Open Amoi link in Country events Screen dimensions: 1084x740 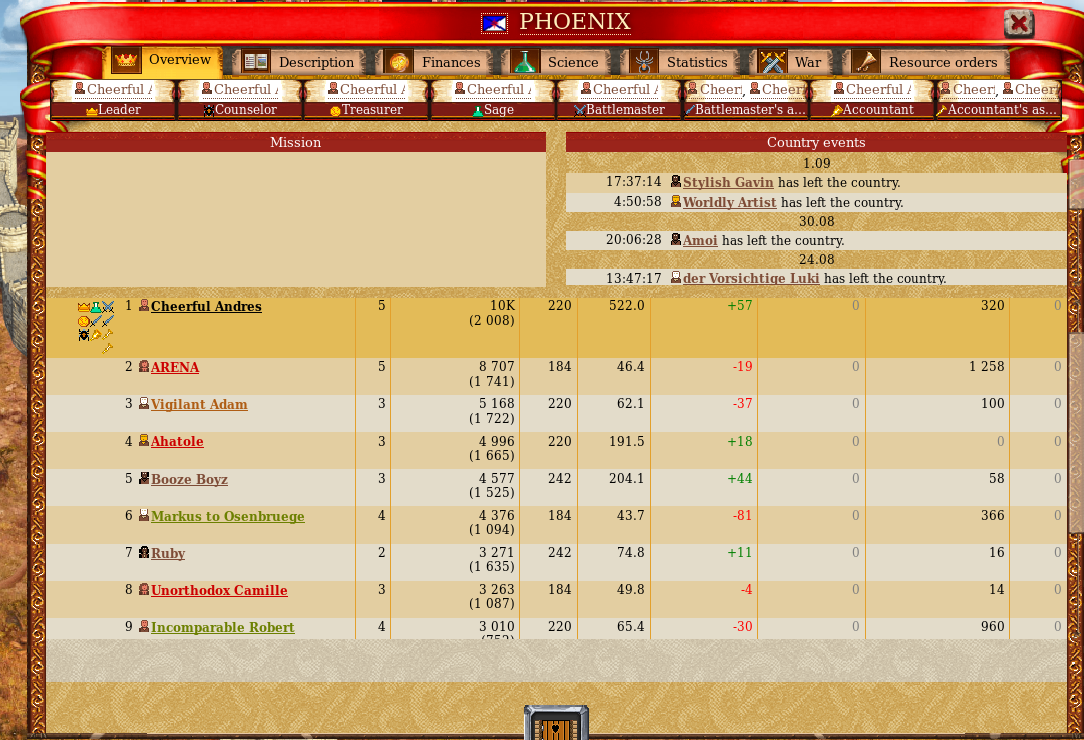click(700, 241)
